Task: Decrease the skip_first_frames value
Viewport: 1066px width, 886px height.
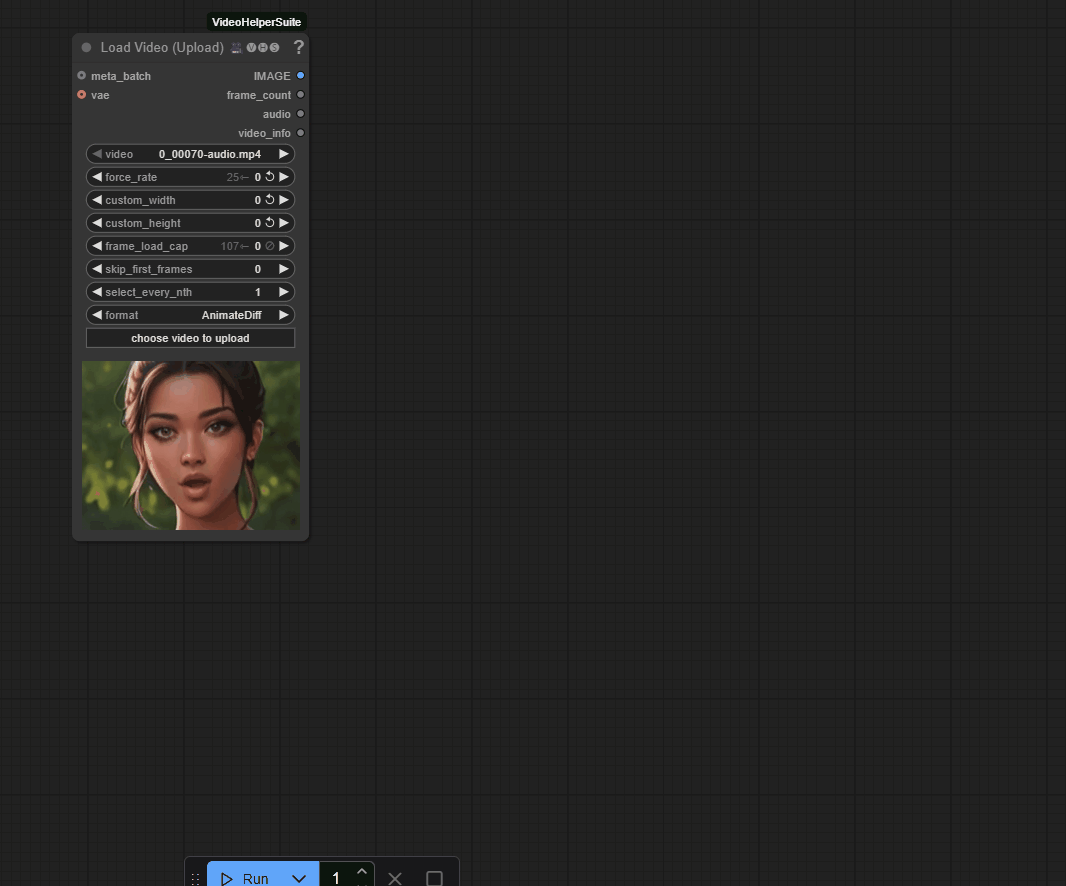Action: [x=97, y=269]
